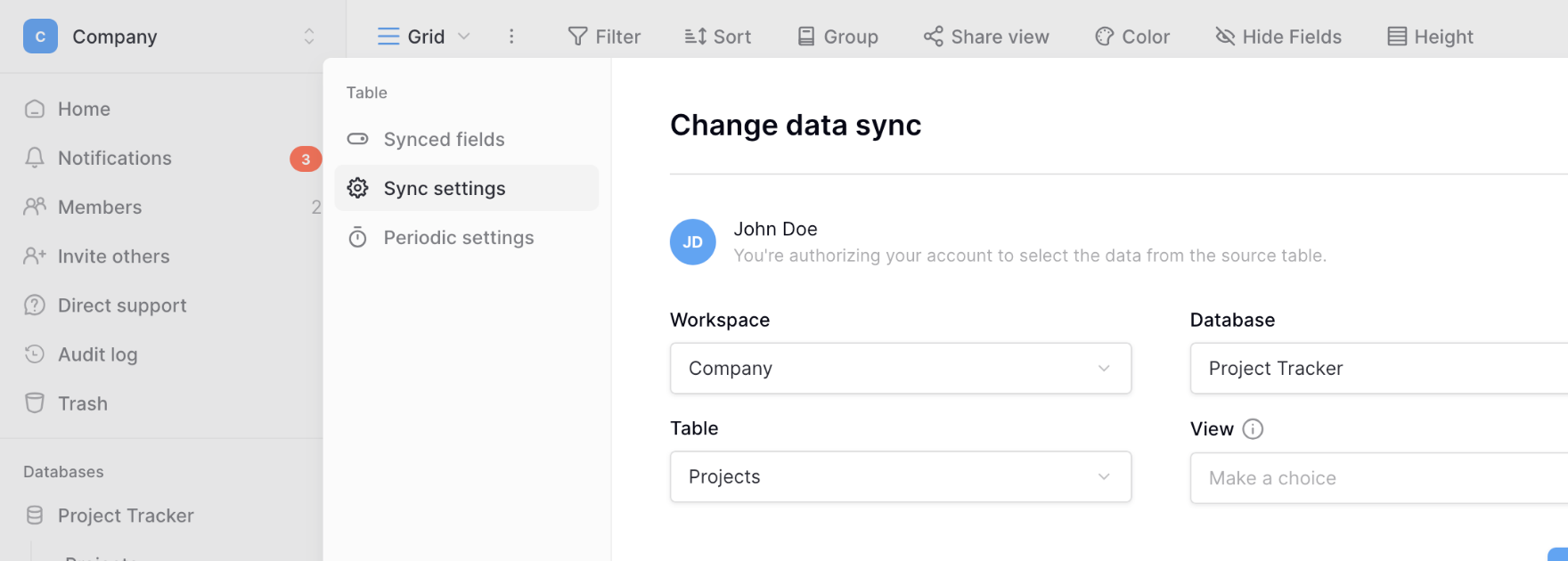The image size is (1568, 561).
Task: Click the Members people icon
Action: pos(35,207)
